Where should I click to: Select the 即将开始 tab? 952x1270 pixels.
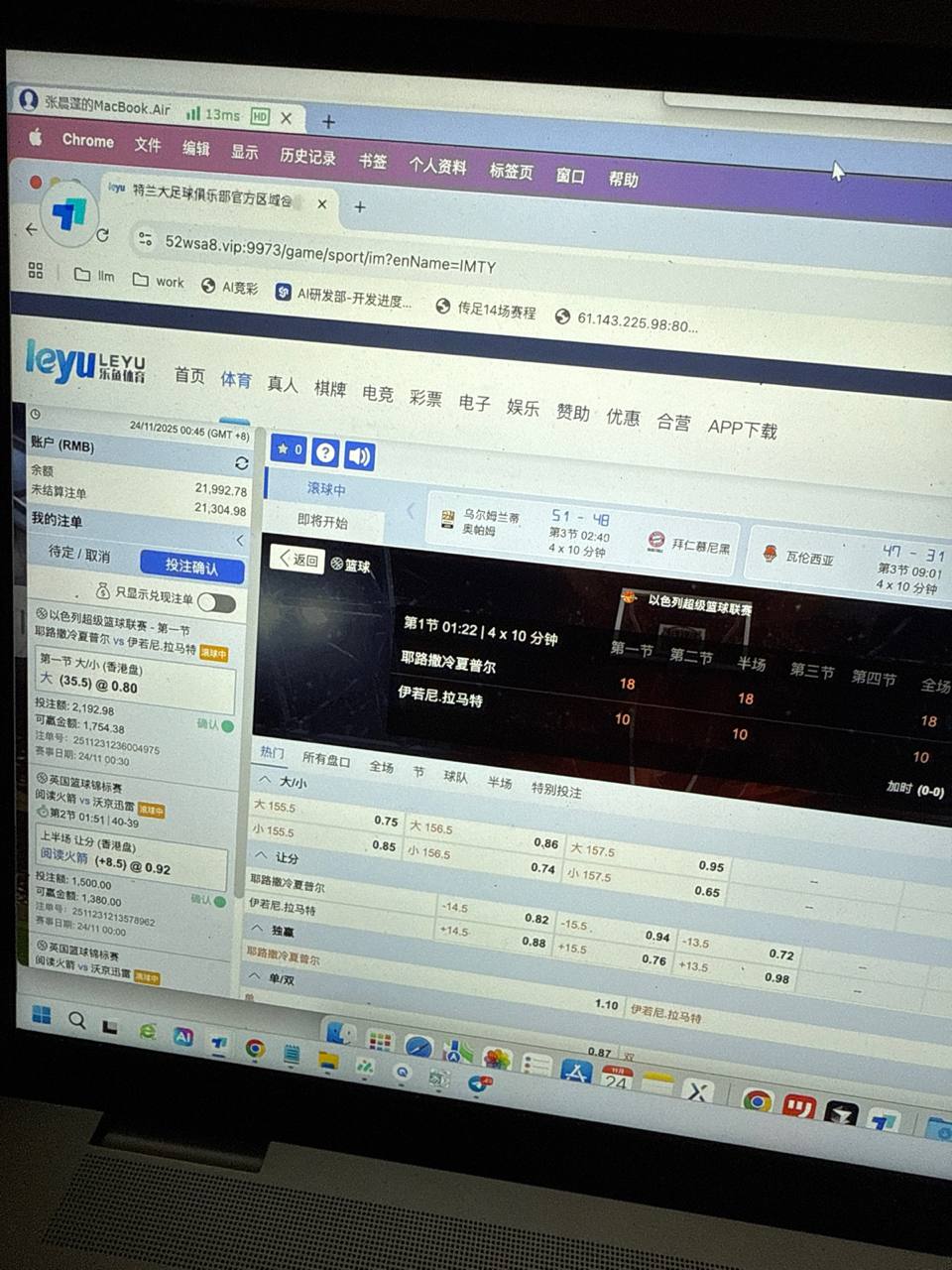coord(322,521)
